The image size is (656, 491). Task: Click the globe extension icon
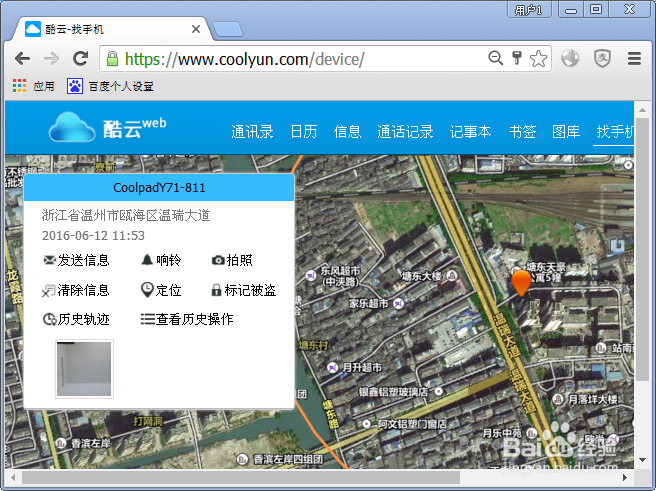(x=570, y=58)
